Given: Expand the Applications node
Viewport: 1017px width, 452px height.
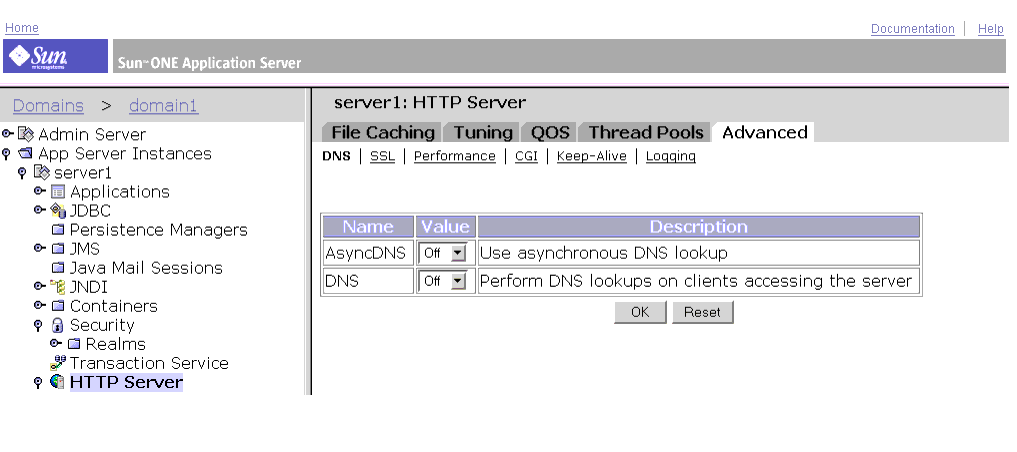Looking at the screenshot, I should click(40, 191).
